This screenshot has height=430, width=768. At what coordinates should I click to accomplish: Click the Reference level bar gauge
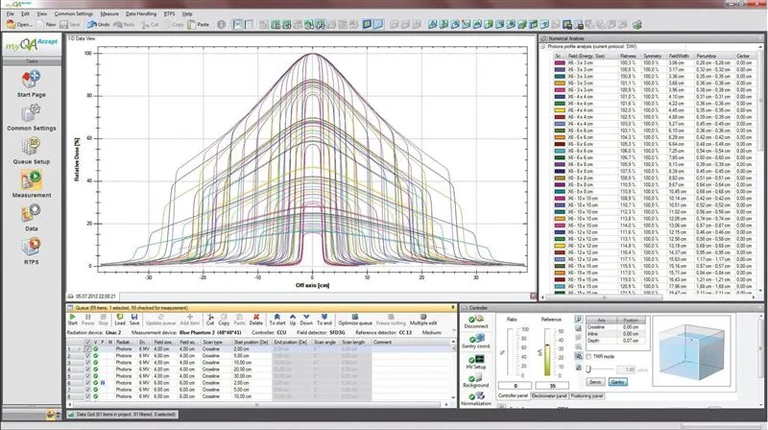(548, 352)
